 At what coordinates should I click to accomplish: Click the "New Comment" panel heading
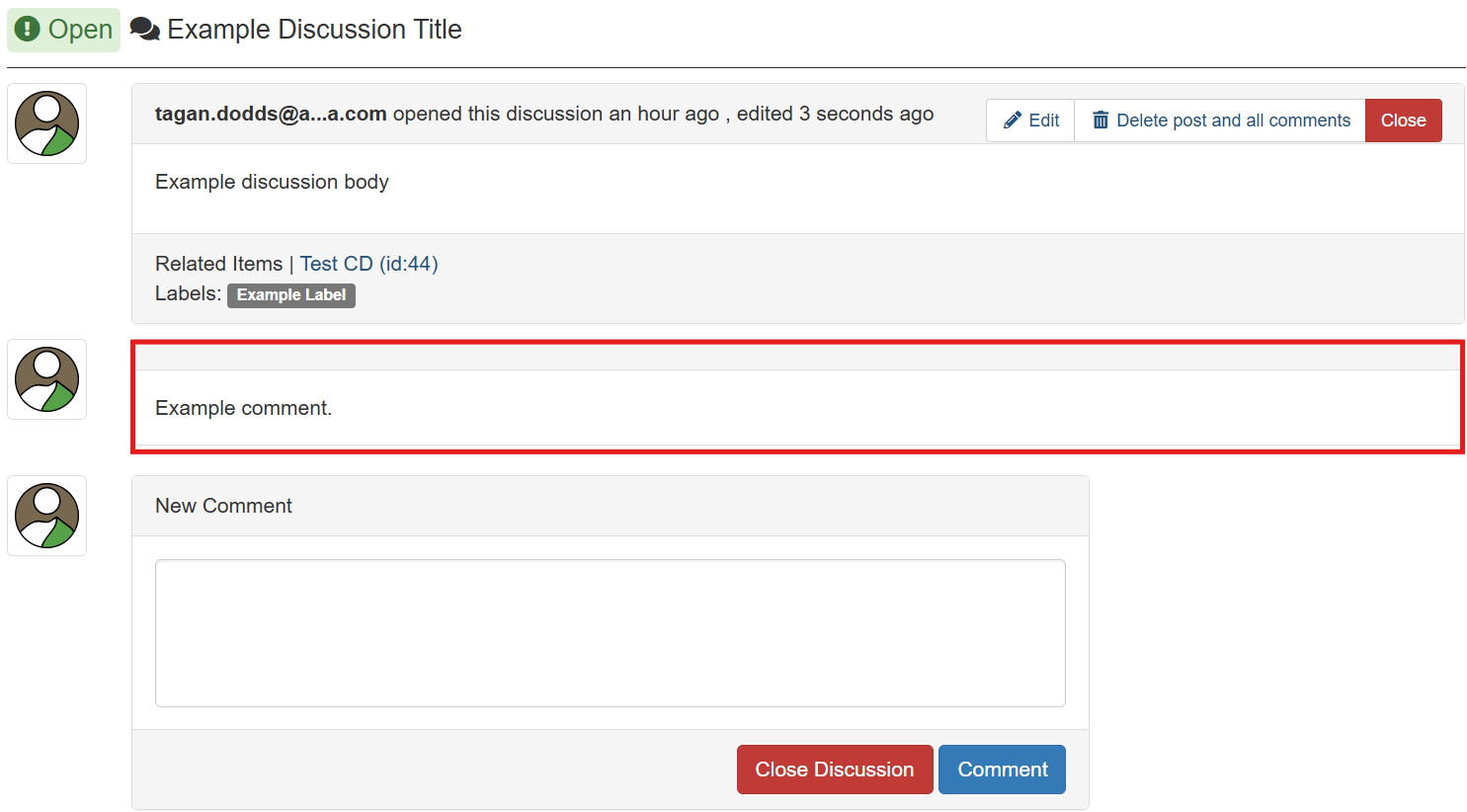click(x=223, y=506)
